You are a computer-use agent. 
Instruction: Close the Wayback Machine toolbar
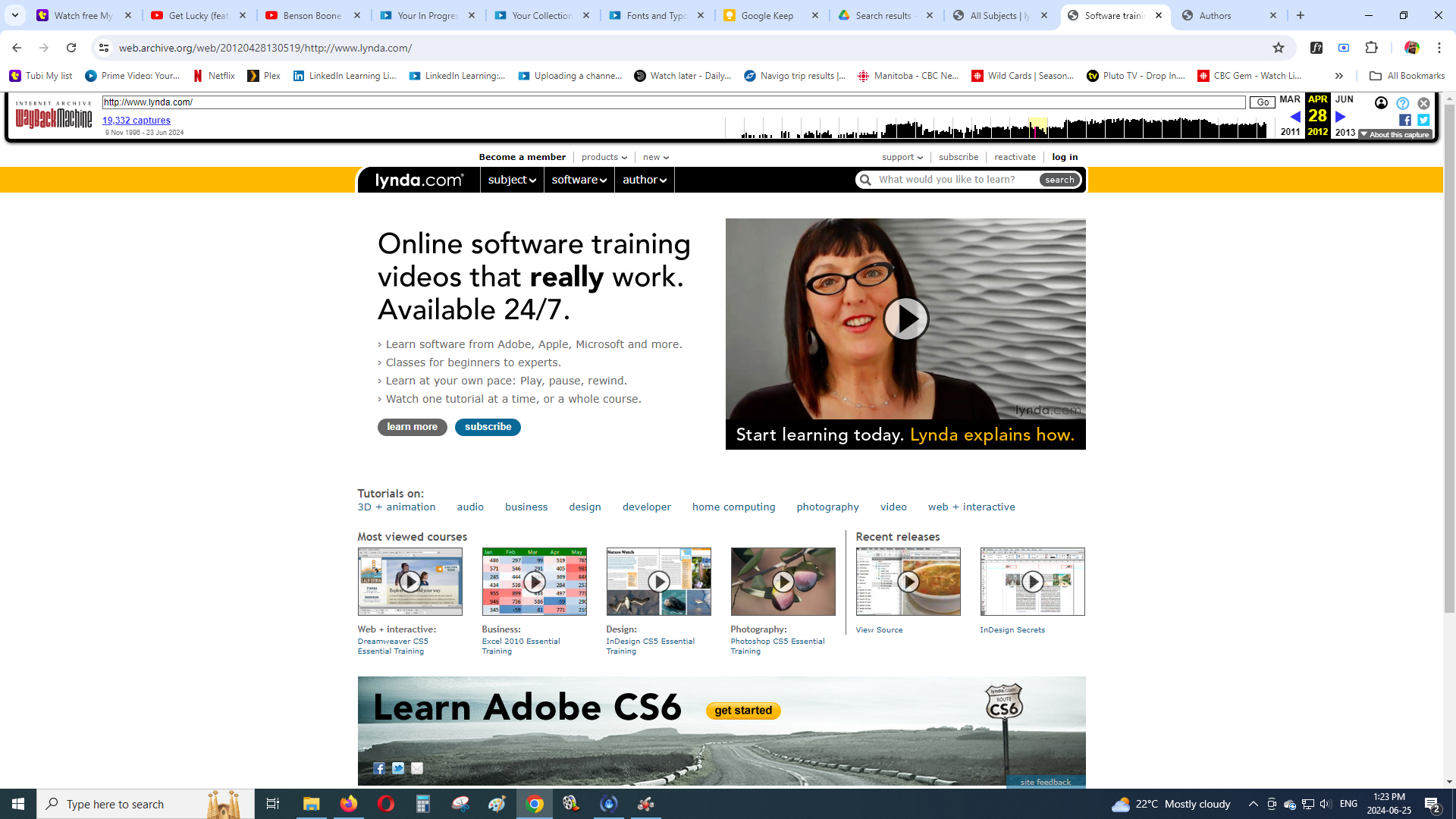point(1423,103)
